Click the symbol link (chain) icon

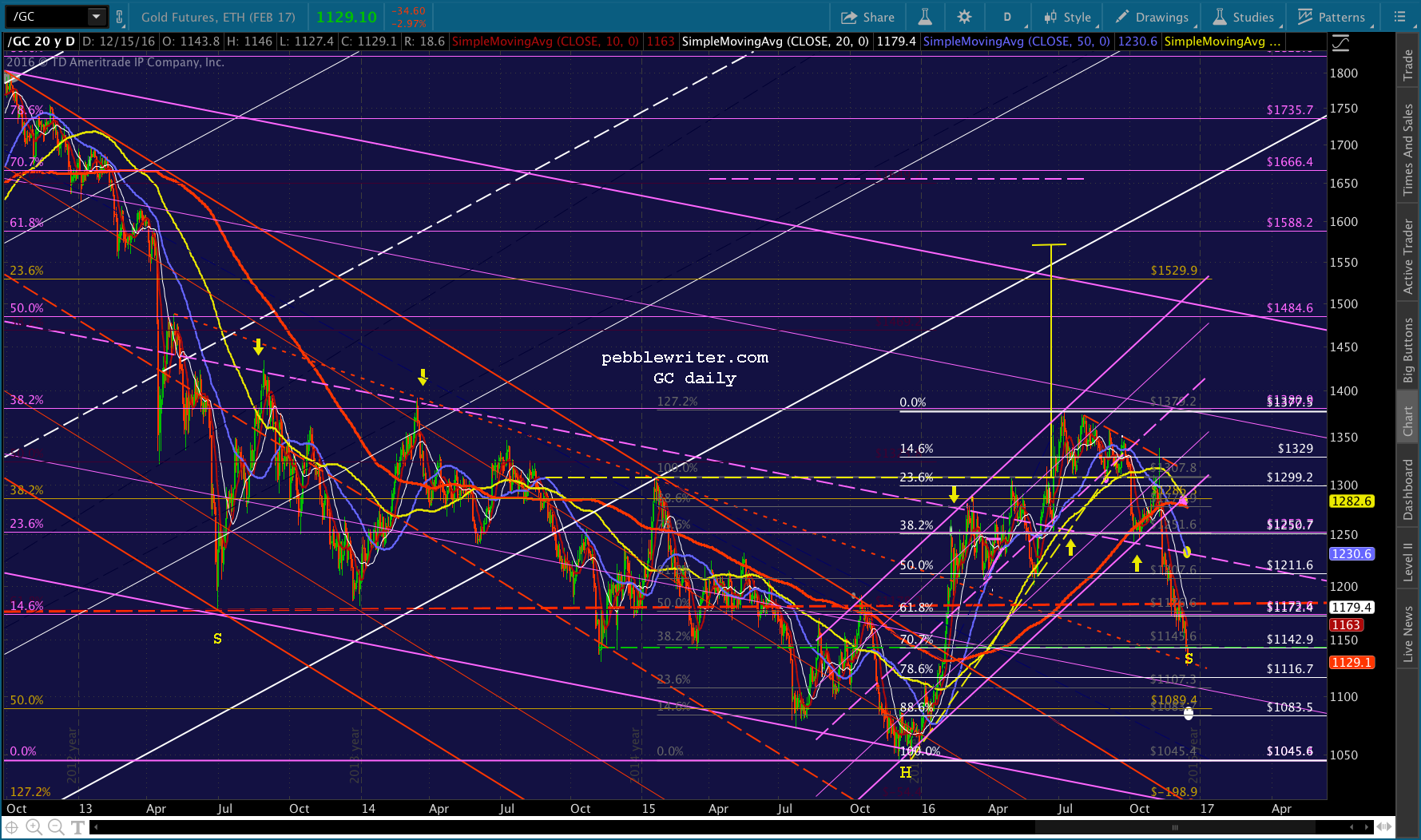pyautogui.click(x=120, y=16)
